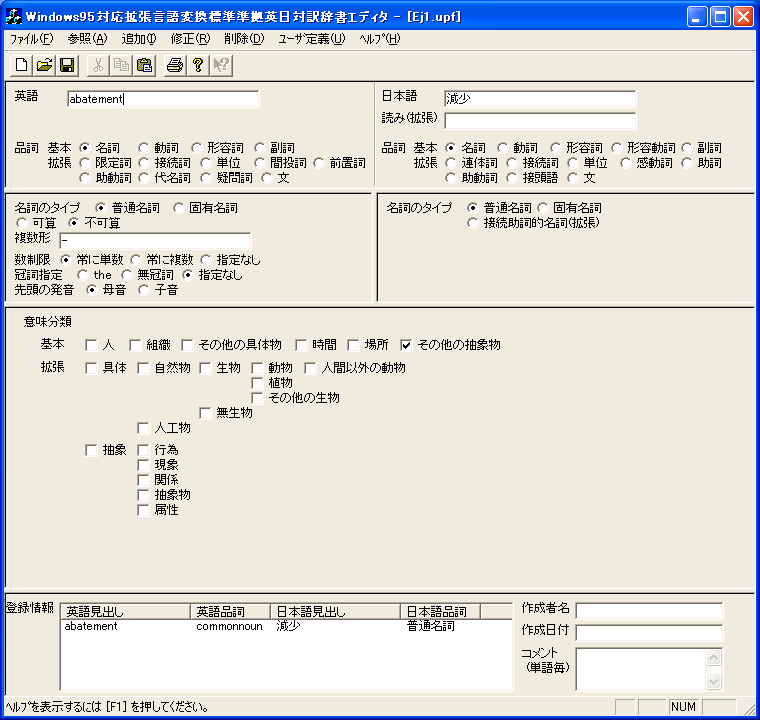The image size is (760, 720).
Task: Click the Print toolbar icon
Action: (x=174, y=65)
